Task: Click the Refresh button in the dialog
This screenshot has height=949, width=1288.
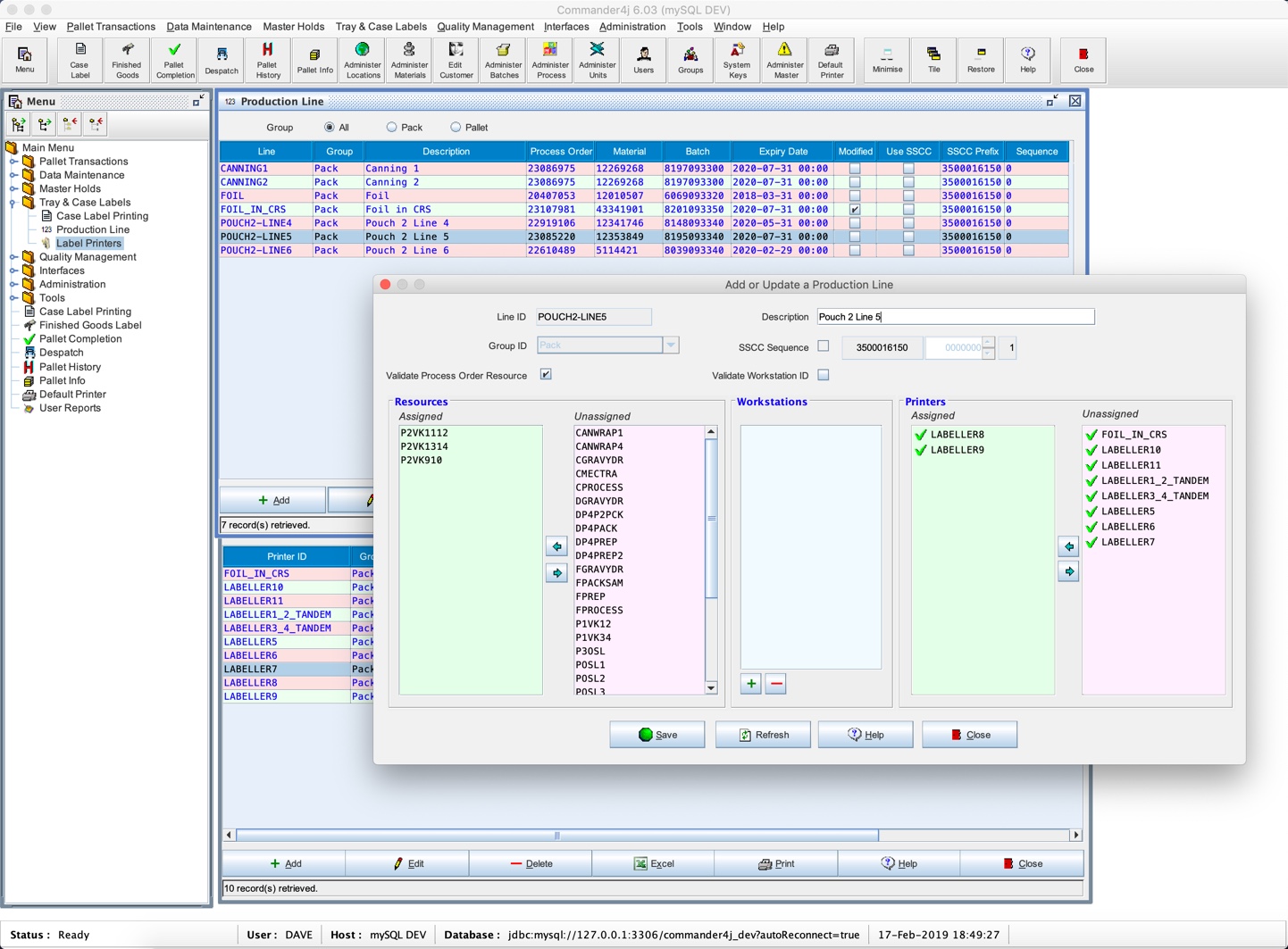Action: [x=763, y=735]
